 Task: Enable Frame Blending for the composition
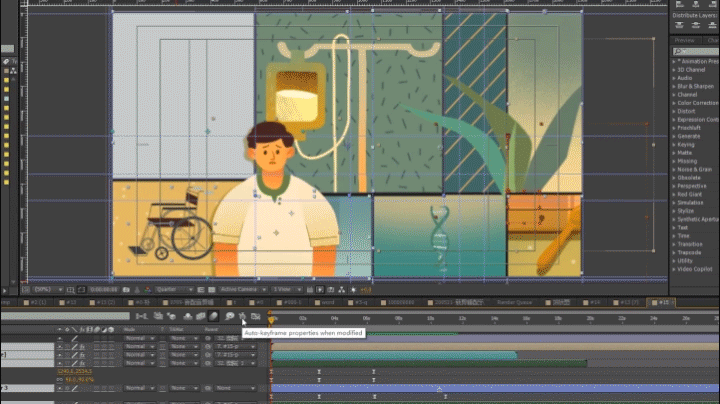[201, 316]
